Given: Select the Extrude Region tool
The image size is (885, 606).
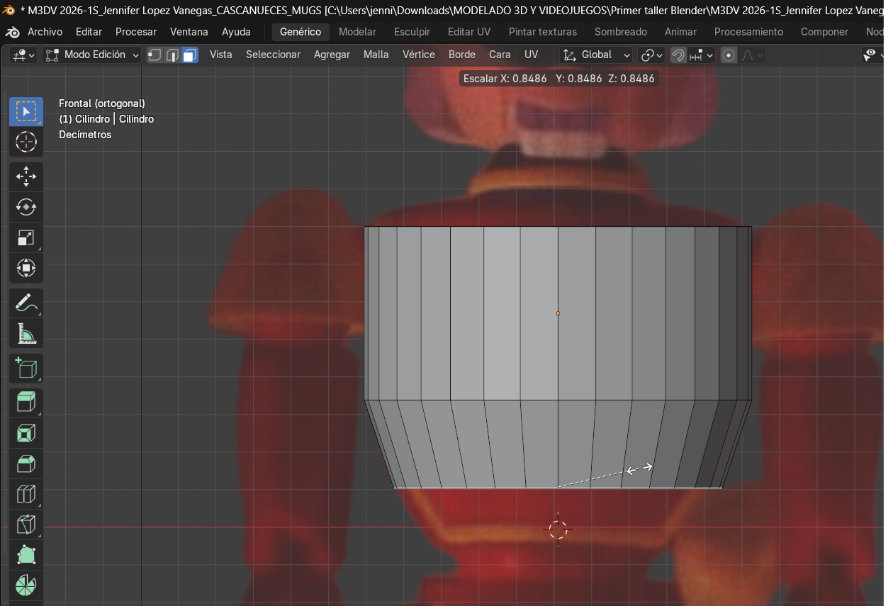Looking at the screenshot, I should pos(26,402).
